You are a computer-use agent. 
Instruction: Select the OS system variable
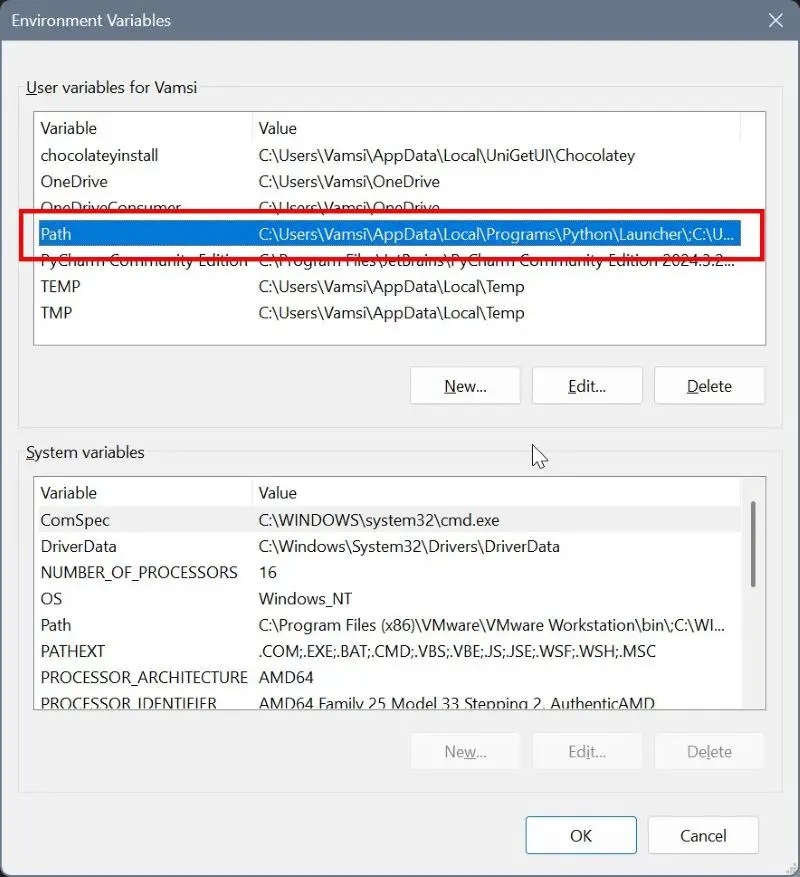pyautogui.click(x=390, y=599)
